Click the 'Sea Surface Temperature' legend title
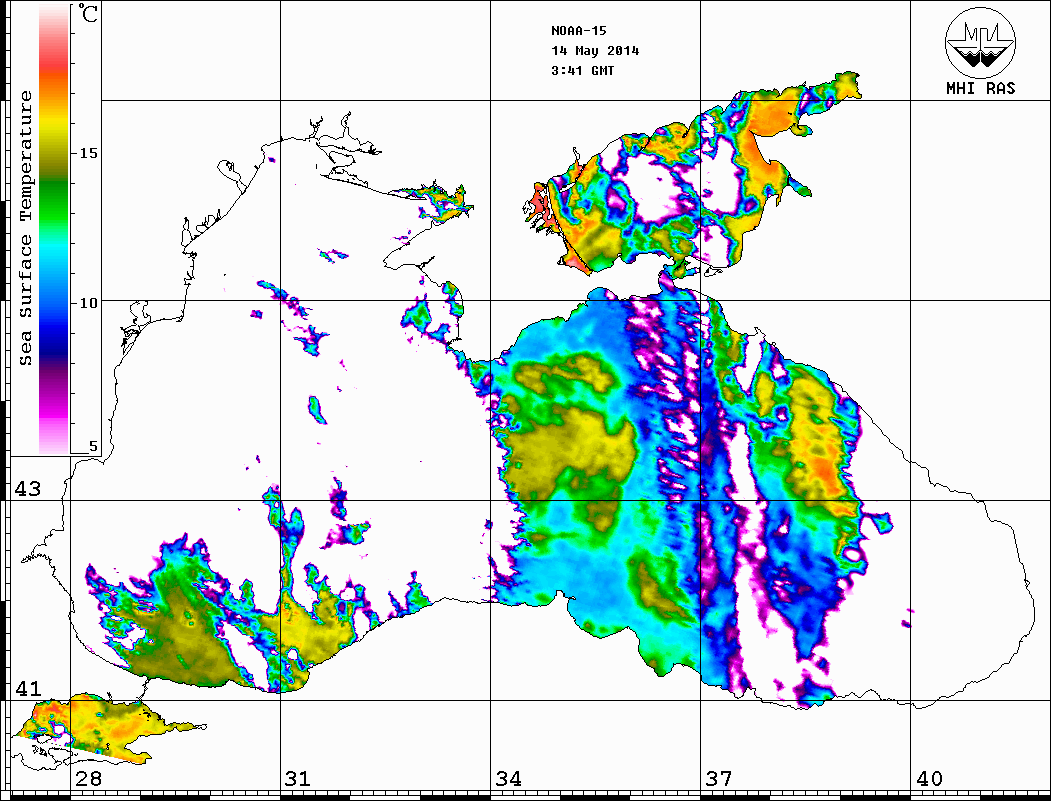Image resolution: width=1051 pixels, height=801 pixels. click(x=25, y=228)
